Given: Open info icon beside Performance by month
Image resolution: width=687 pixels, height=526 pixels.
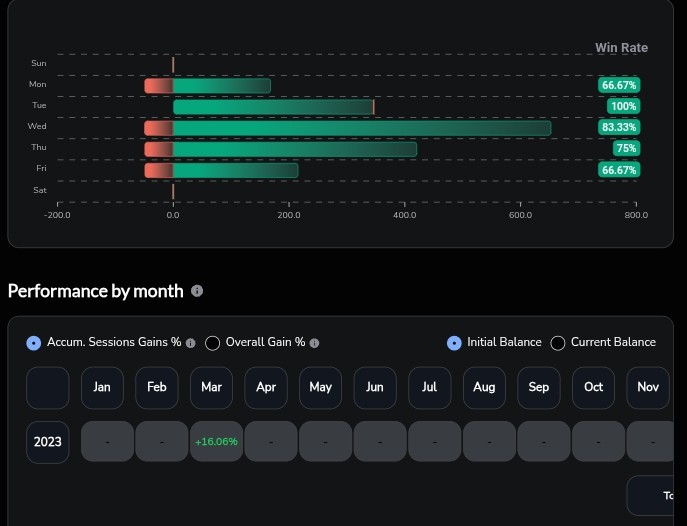Looking at the screenshot, I should coord(197,291).
